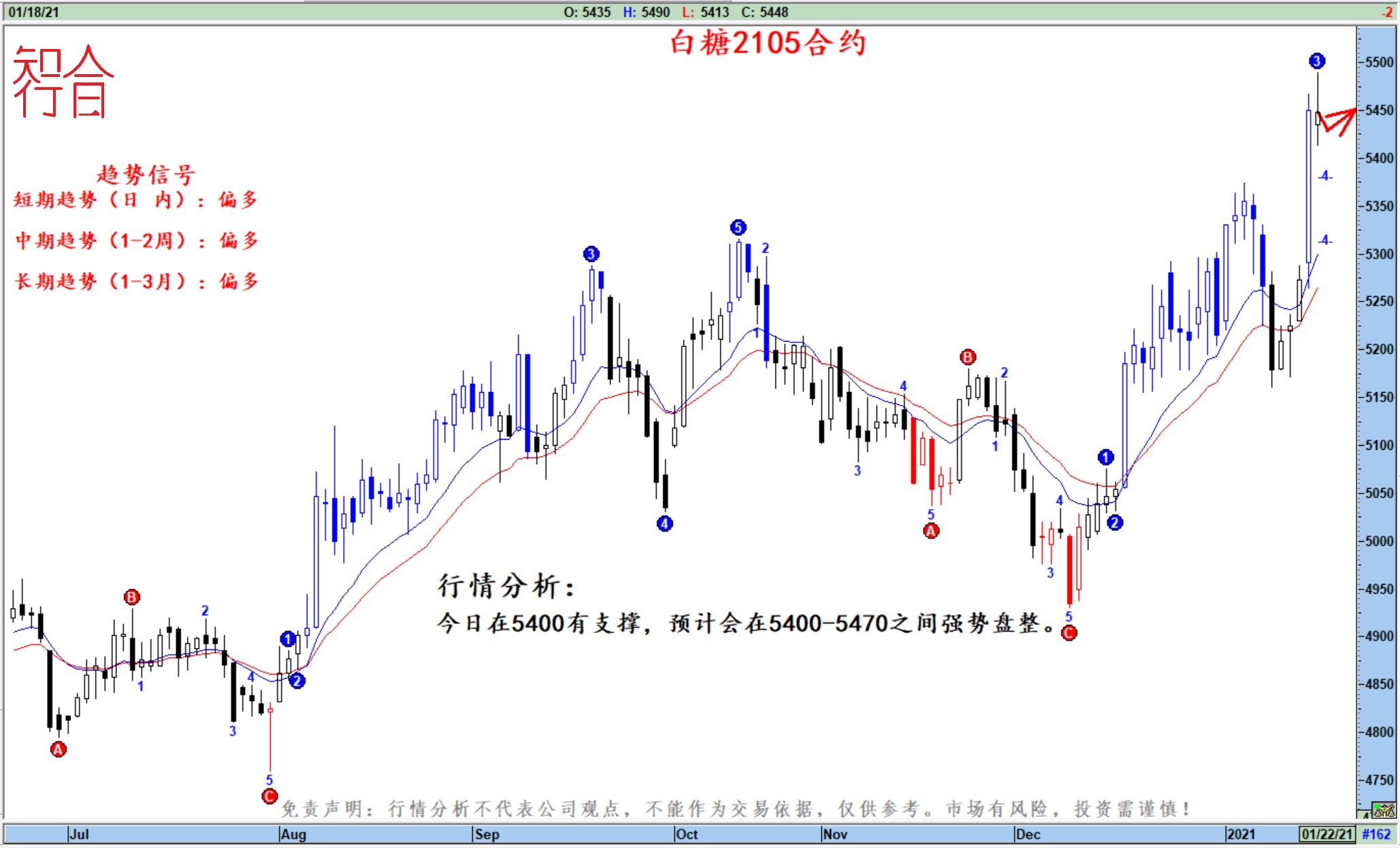Click the 01/18/21 date in the header bar
The height and width of the screenshot is (848, 1400).
click(x=33, y=12)
